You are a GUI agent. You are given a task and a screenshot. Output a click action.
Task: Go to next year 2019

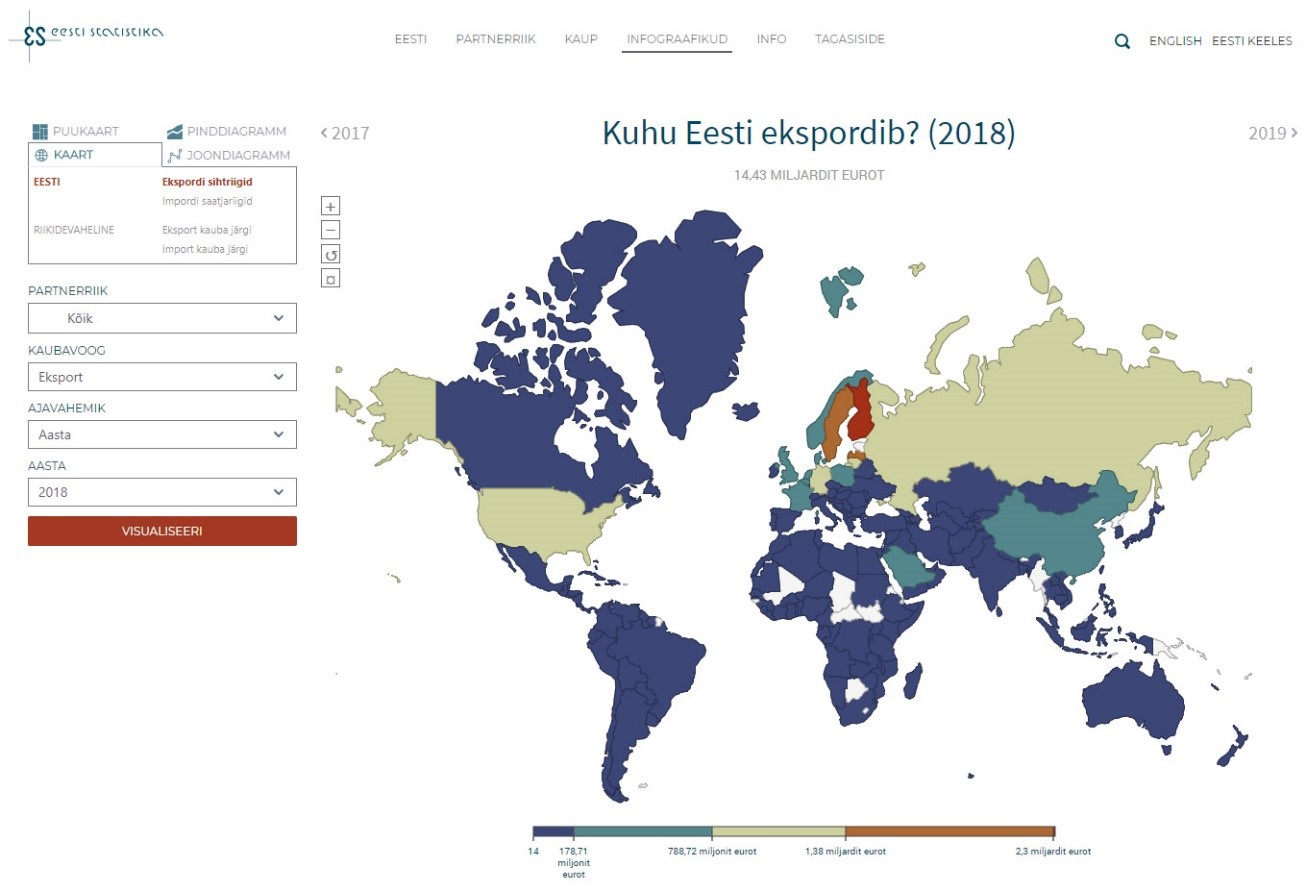tap(1273, 132)
